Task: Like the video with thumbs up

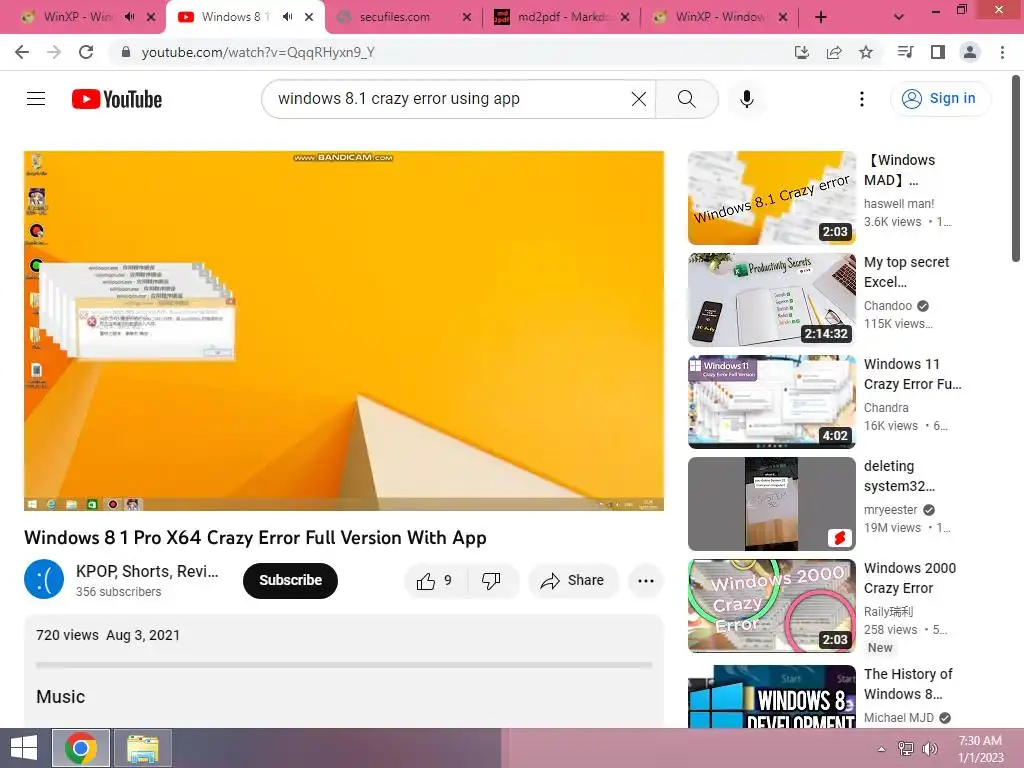Action: (435, 581)
